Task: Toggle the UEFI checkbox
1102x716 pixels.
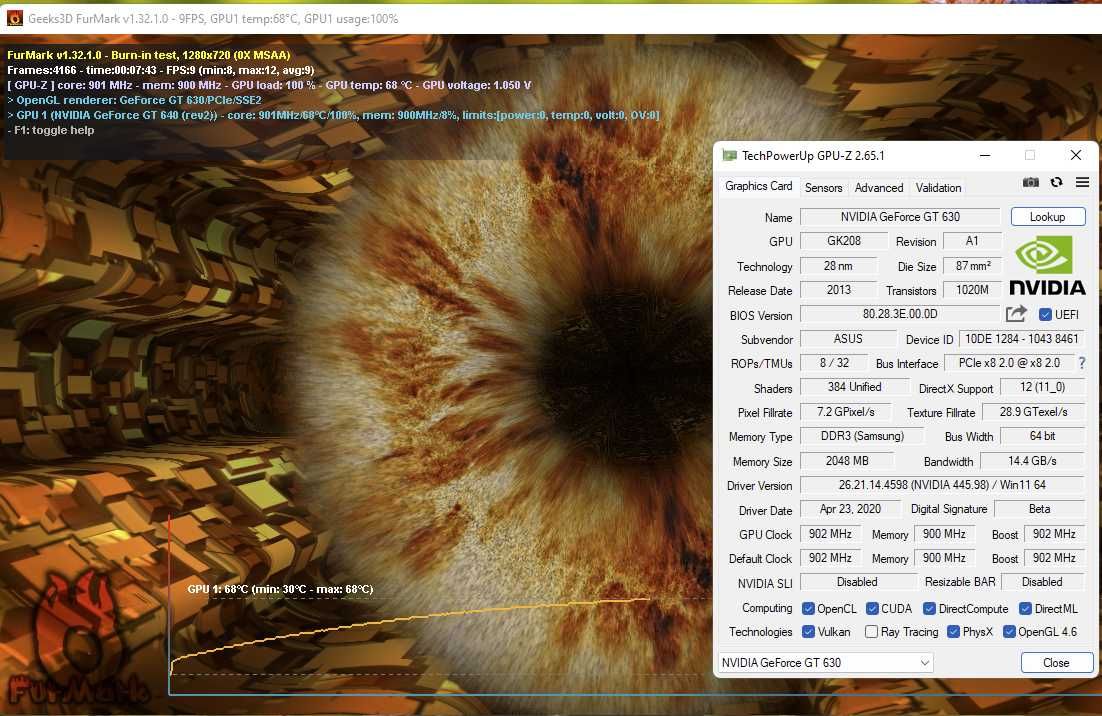Action: (x=1045, y=315)
